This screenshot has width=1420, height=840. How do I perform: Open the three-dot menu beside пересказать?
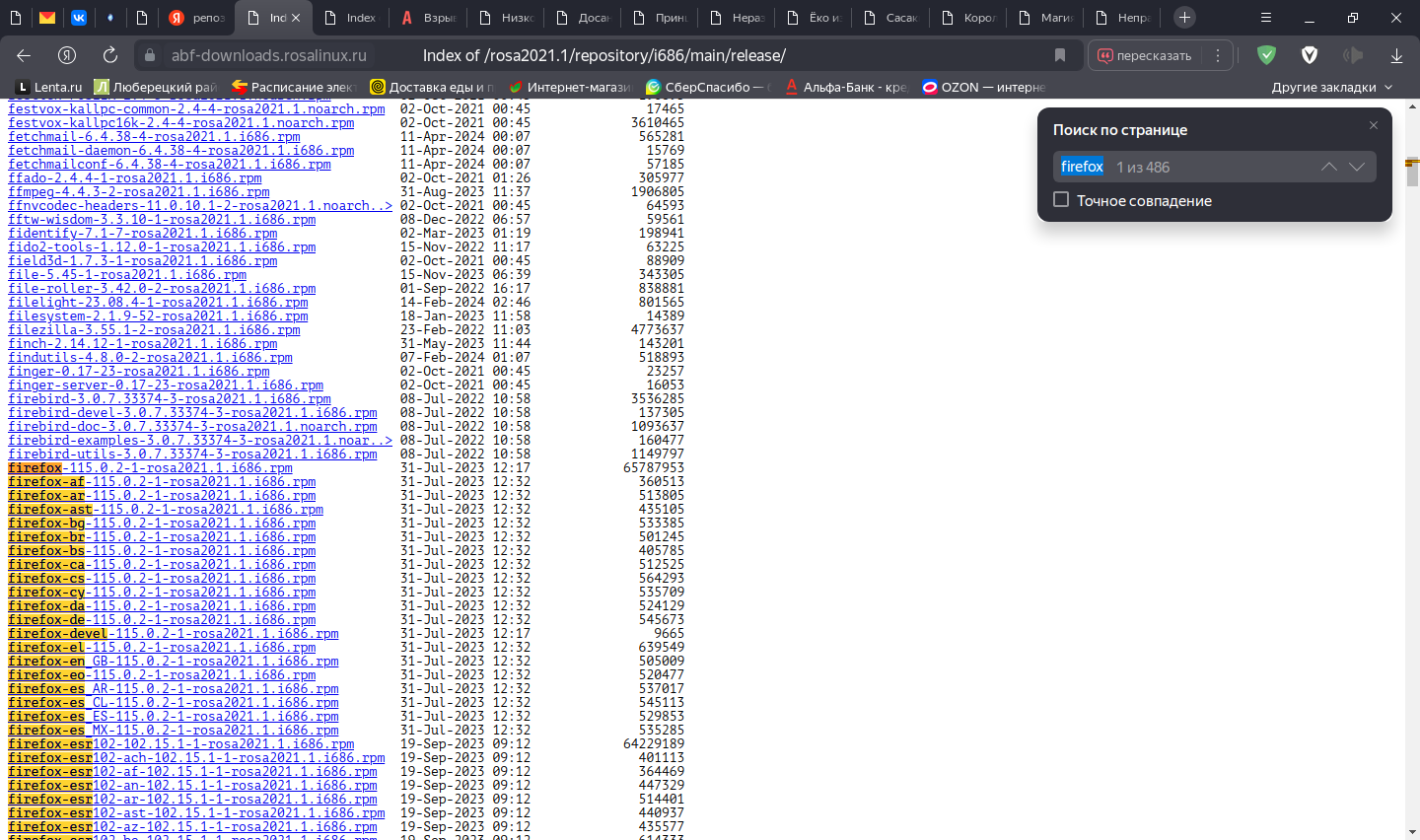[x=1218, y=55]
